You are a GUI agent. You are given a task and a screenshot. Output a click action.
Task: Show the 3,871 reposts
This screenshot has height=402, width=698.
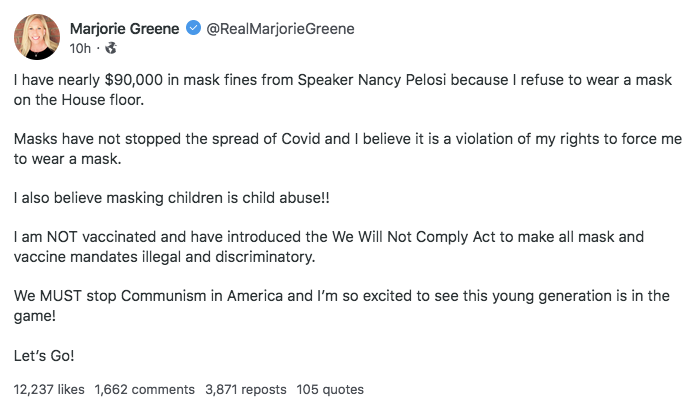[x=245, y=389]
